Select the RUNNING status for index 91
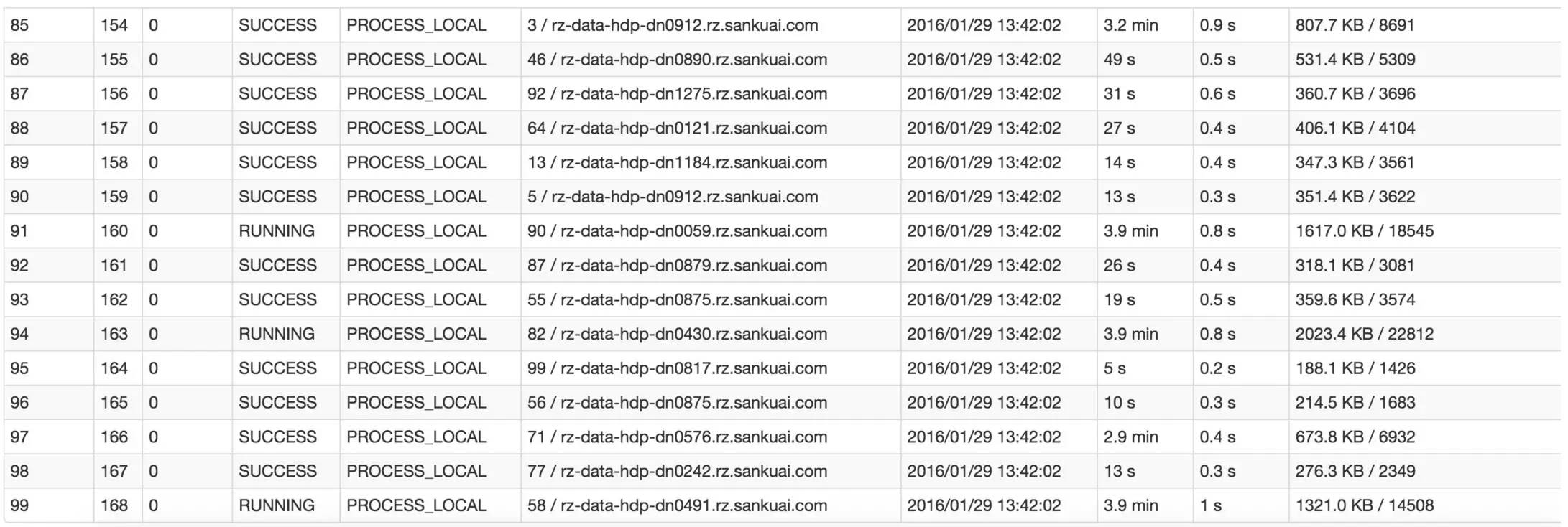The image size is (1568, 527). tap(285, 231)
